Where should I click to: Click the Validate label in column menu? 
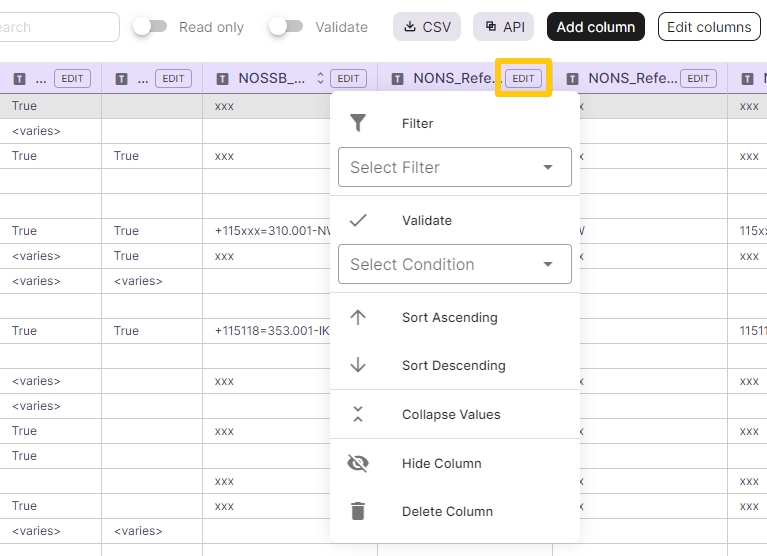[427, 221]
